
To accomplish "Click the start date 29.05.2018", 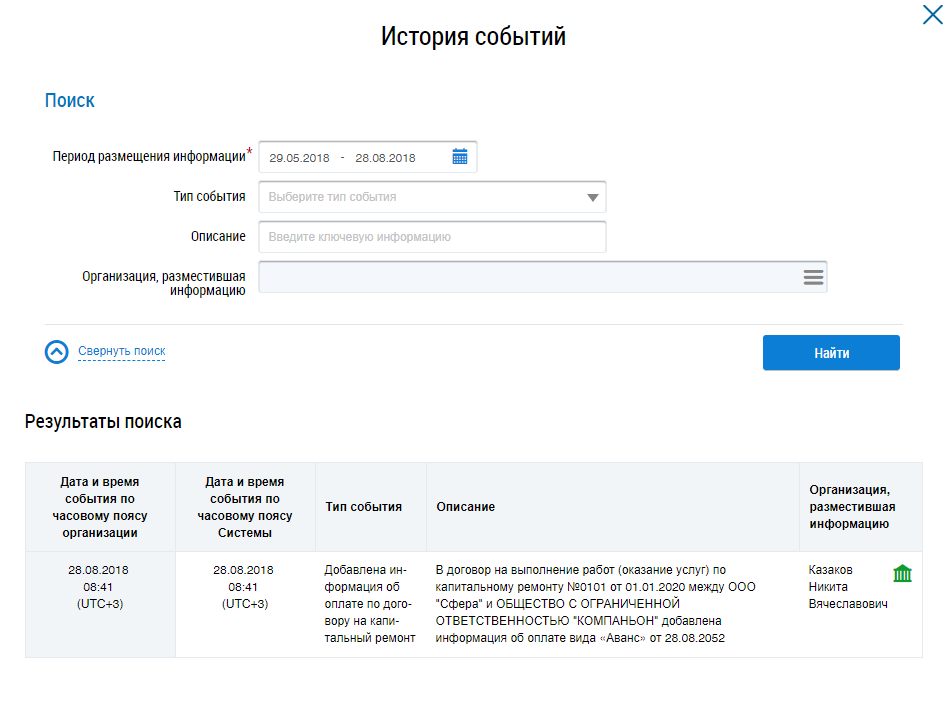I will (x=299, y=158).
